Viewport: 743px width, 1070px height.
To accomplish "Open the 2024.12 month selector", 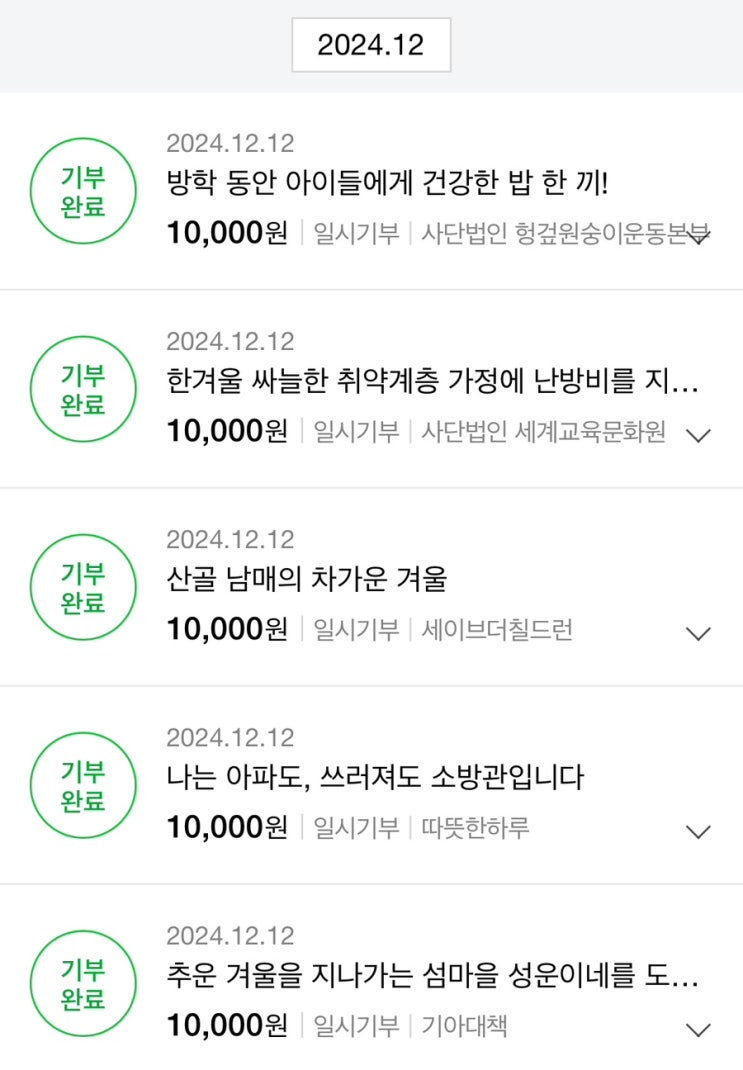I will [x=371, y=45].
